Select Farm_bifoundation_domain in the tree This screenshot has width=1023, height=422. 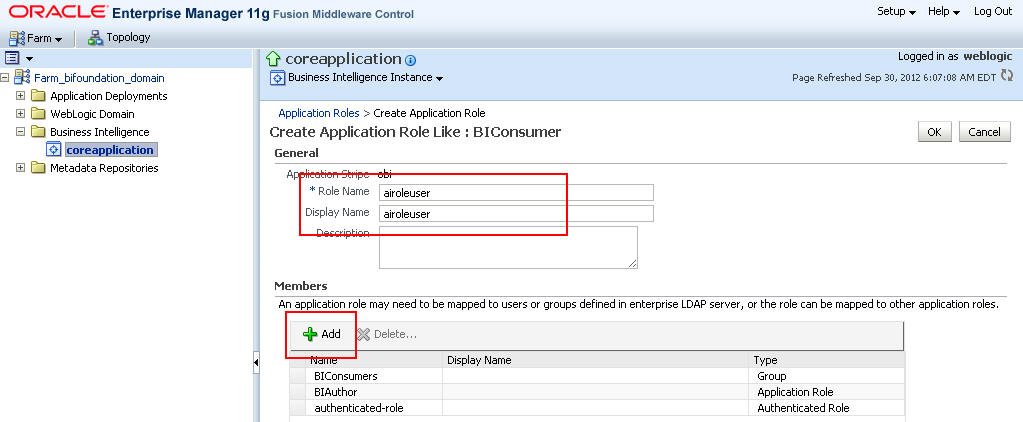[x=99, y=78]
